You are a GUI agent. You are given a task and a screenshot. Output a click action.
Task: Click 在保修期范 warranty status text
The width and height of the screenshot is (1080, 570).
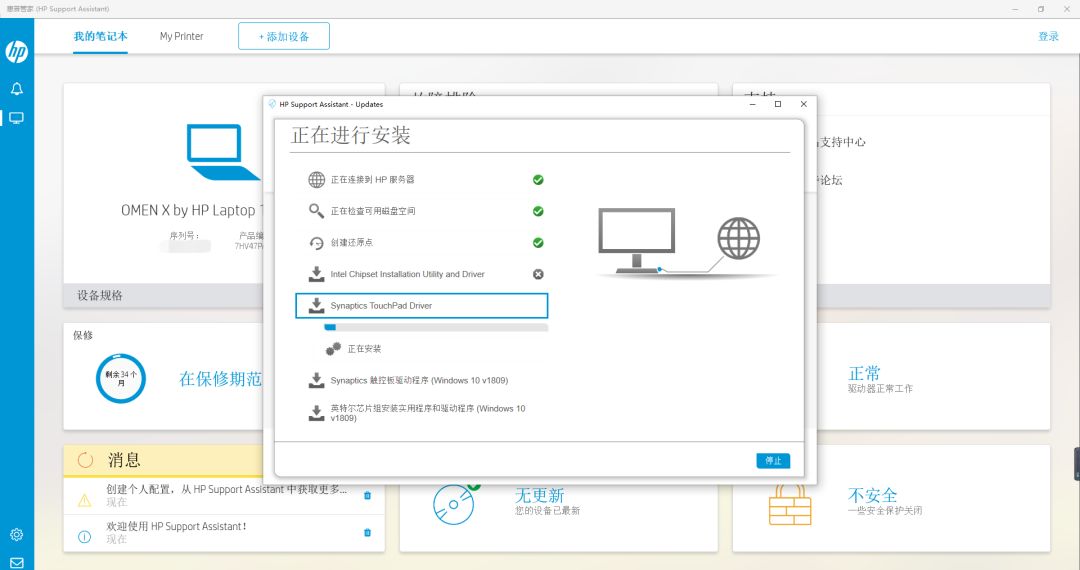tap(220, 379)
